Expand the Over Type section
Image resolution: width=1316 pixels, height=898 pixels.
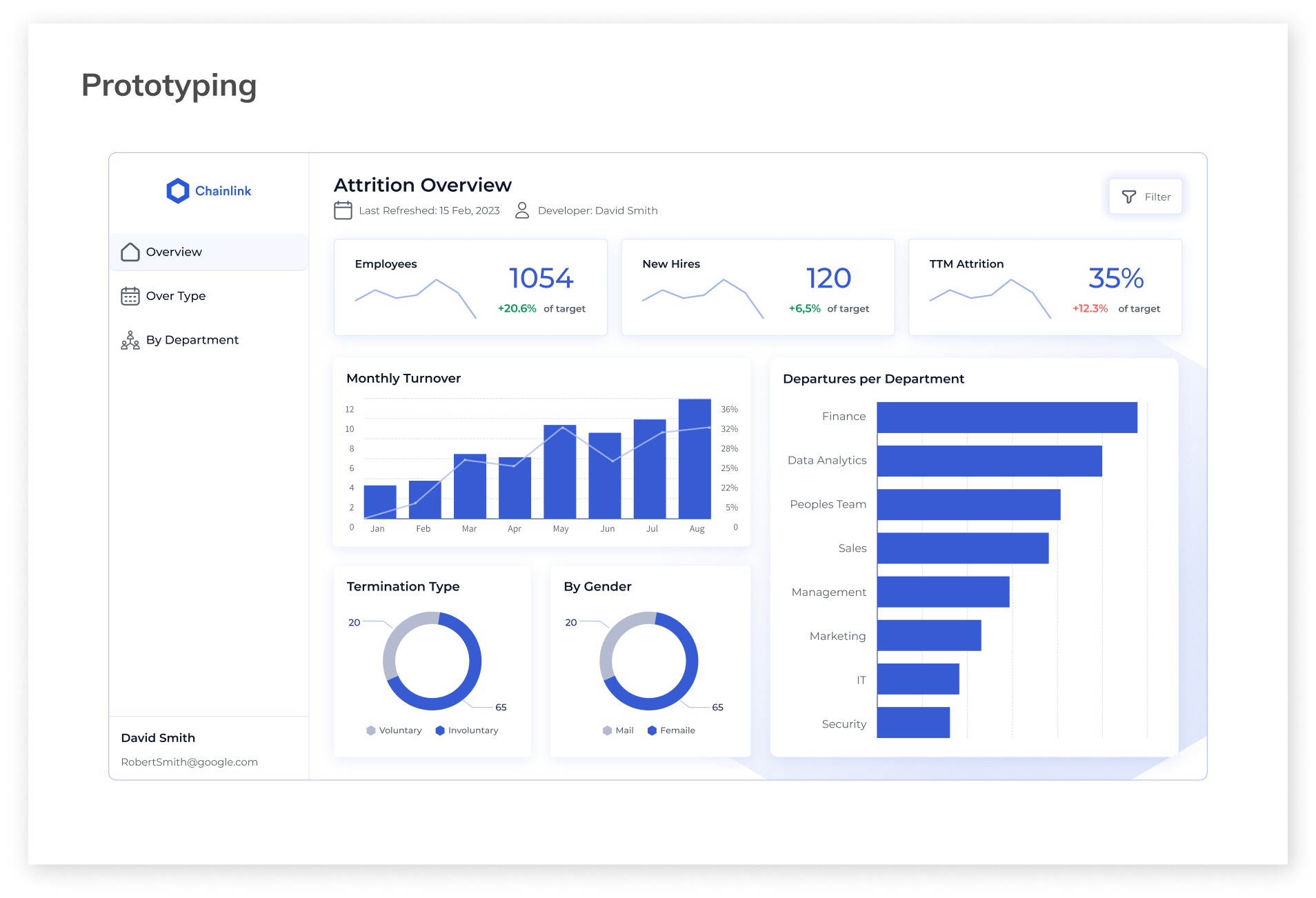175,296
